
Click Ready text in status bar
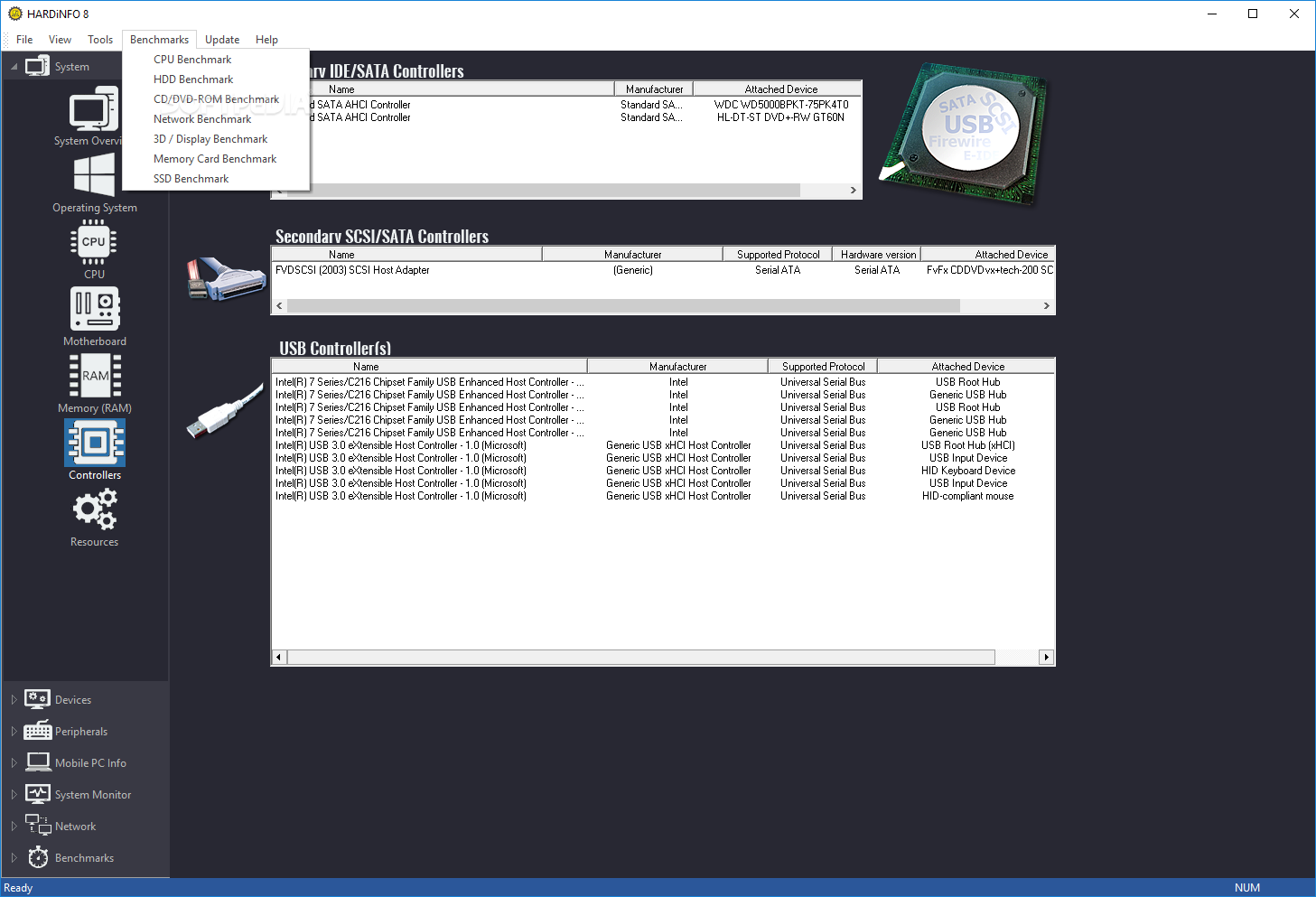click(x=18, y=888)
